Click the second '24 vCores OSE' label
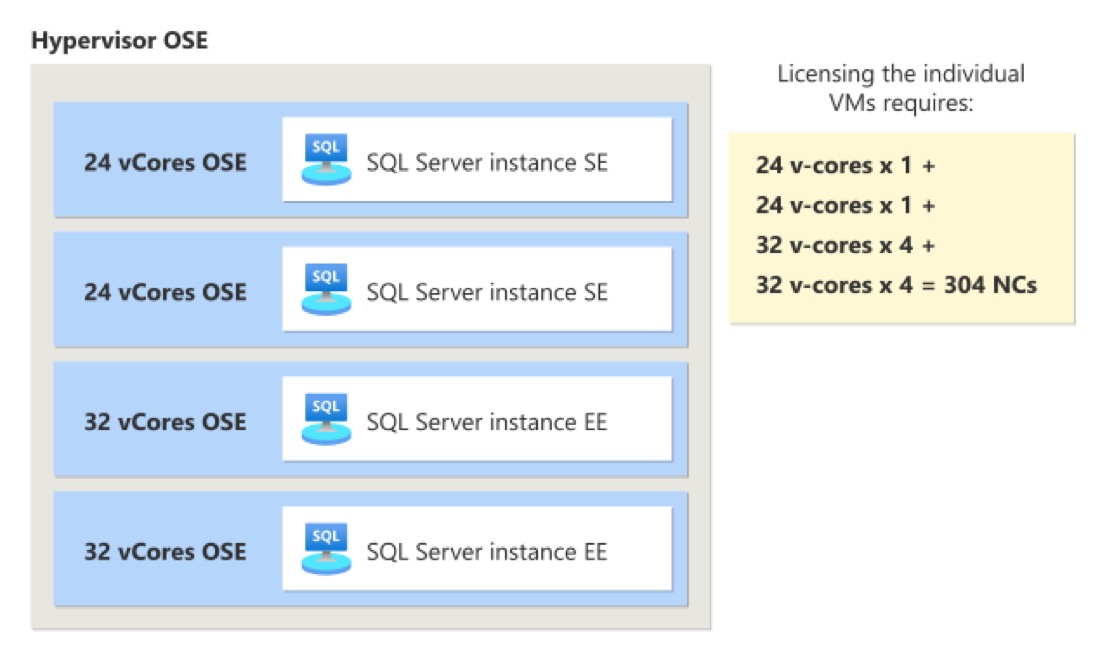Screen dimensions: 1100x659 (166, 293)
